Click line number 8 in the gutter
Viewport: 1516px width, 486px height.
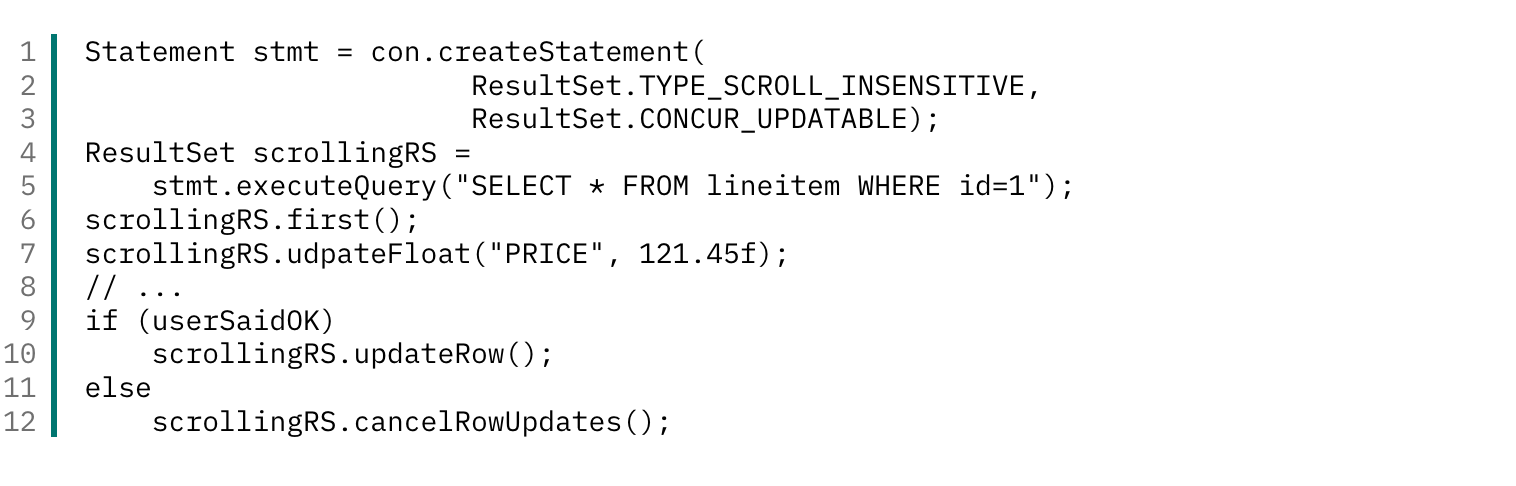tap(27, 287)
